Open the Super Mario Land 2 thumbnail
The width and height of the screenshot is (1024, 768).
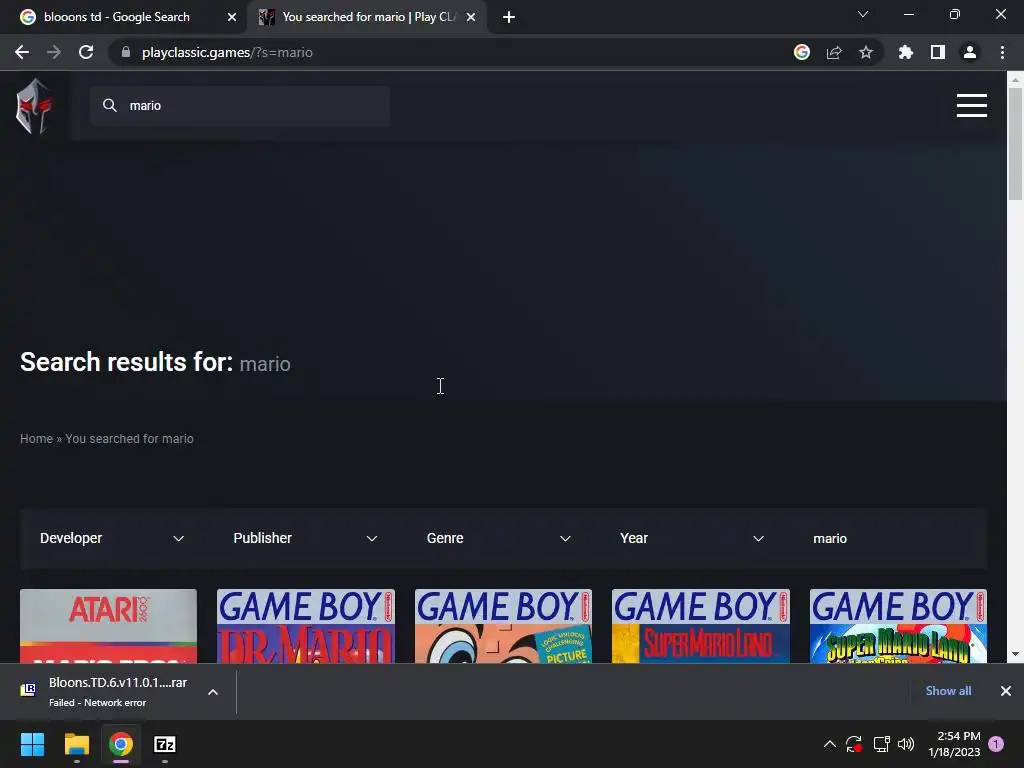[x=899, y=626]
